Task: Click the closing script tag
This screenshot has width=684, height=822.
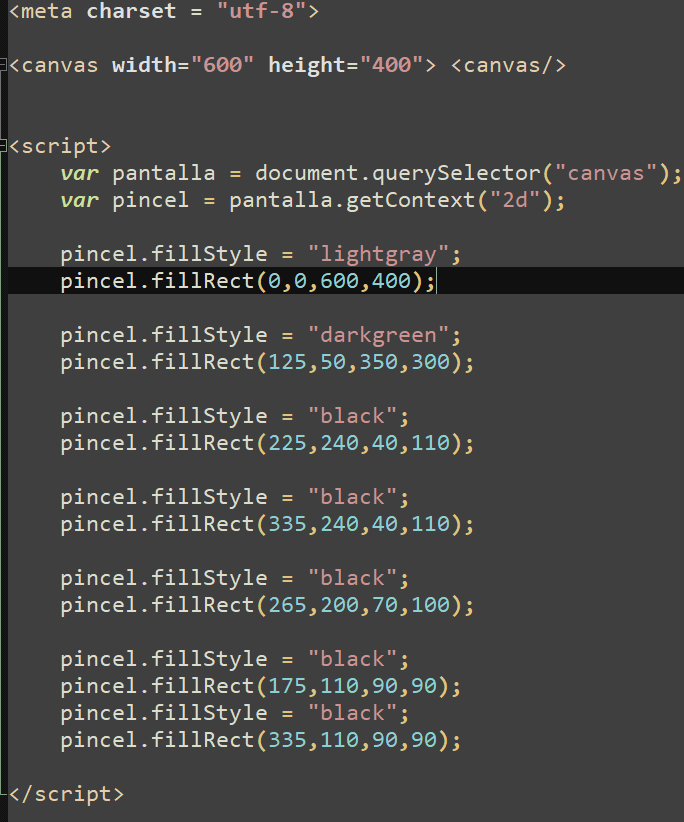Action: click(x=67, y=794)
